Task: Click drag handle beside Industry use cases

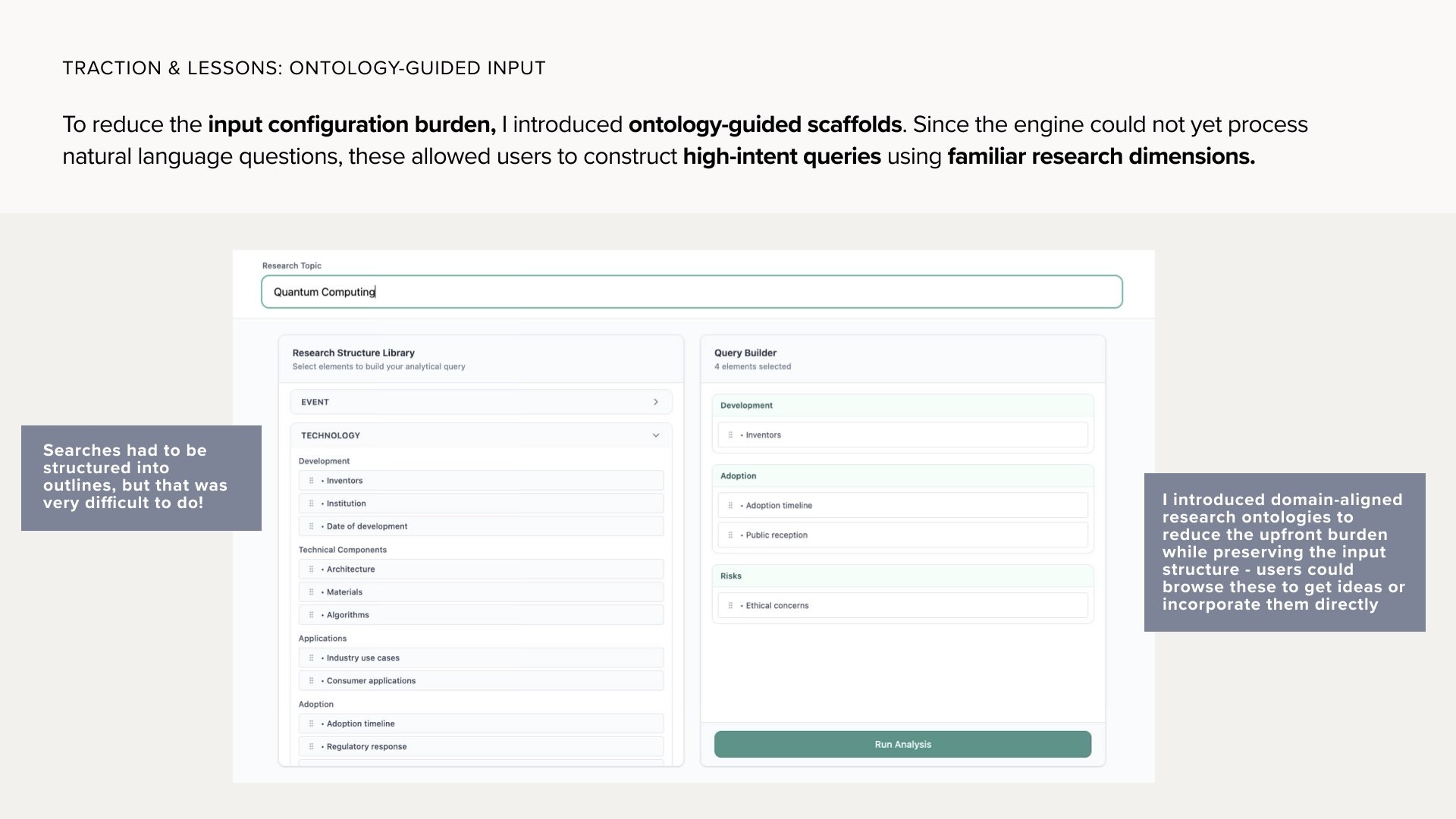Action: [x=311, y=658]
